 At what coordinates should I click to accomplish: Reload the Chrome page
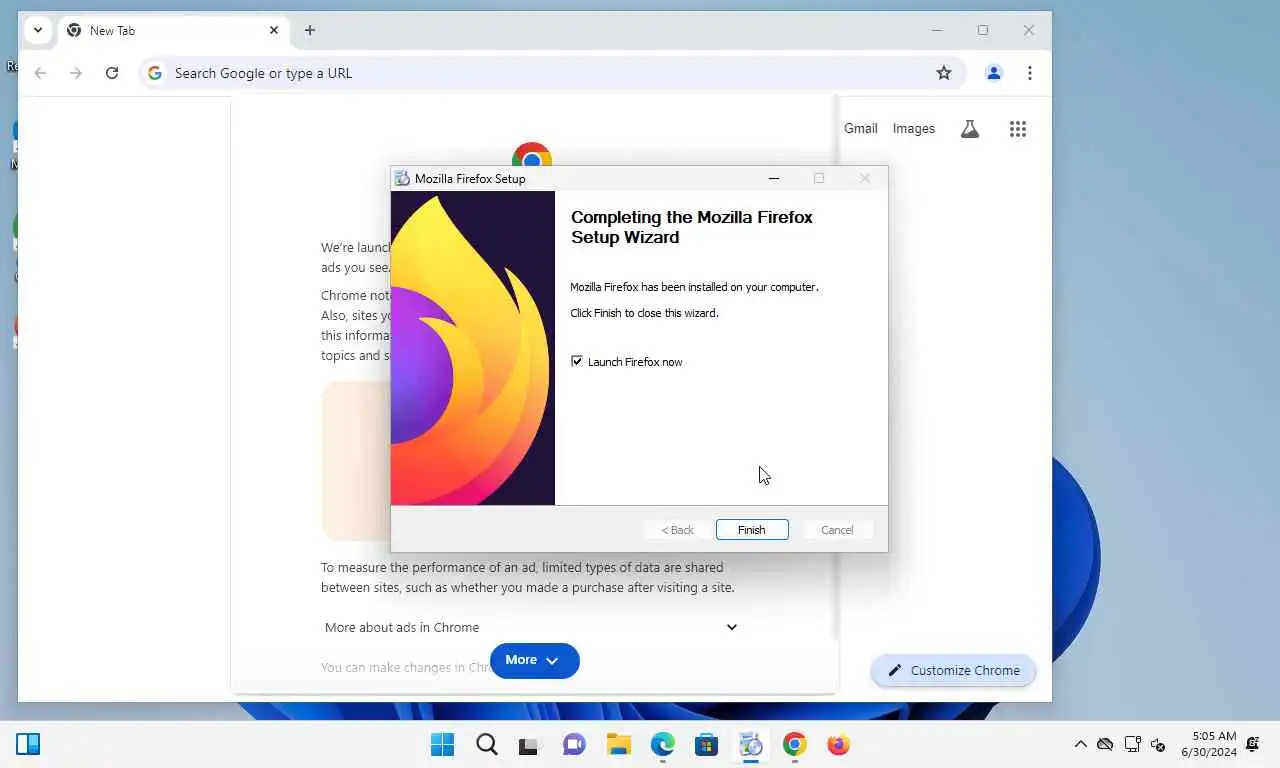[x=112, y=73]
